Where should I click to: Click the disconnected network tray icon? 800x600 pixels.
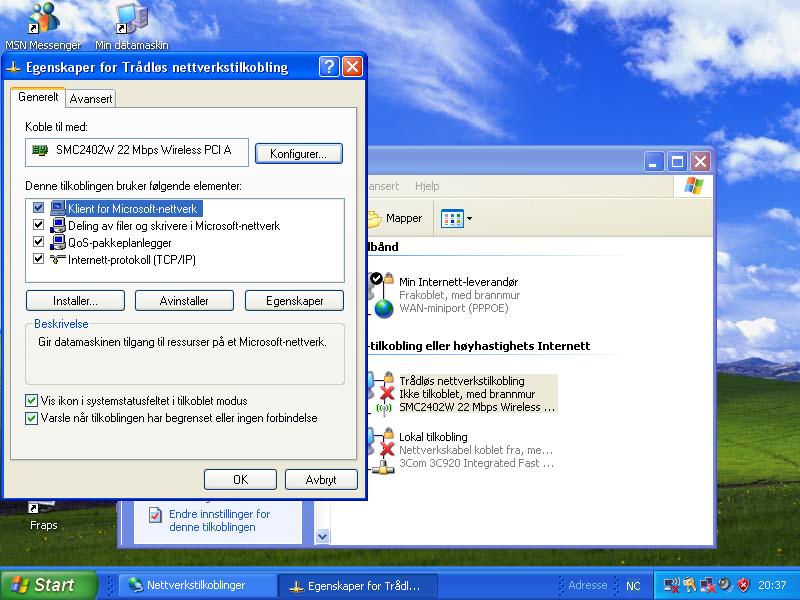coord(671,585)
